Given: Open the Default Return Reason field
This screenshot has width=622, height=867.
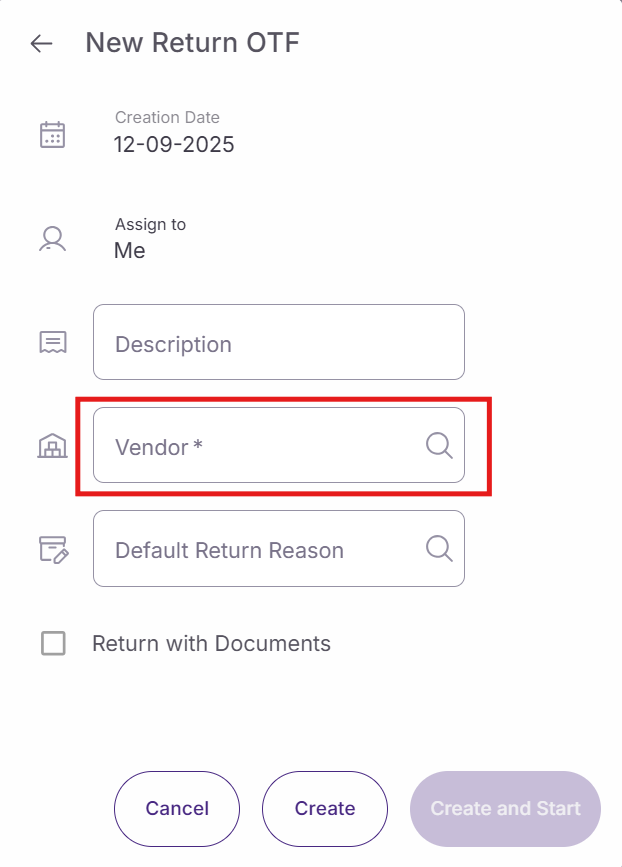Looking at the screenshot, I should [260, 549].
